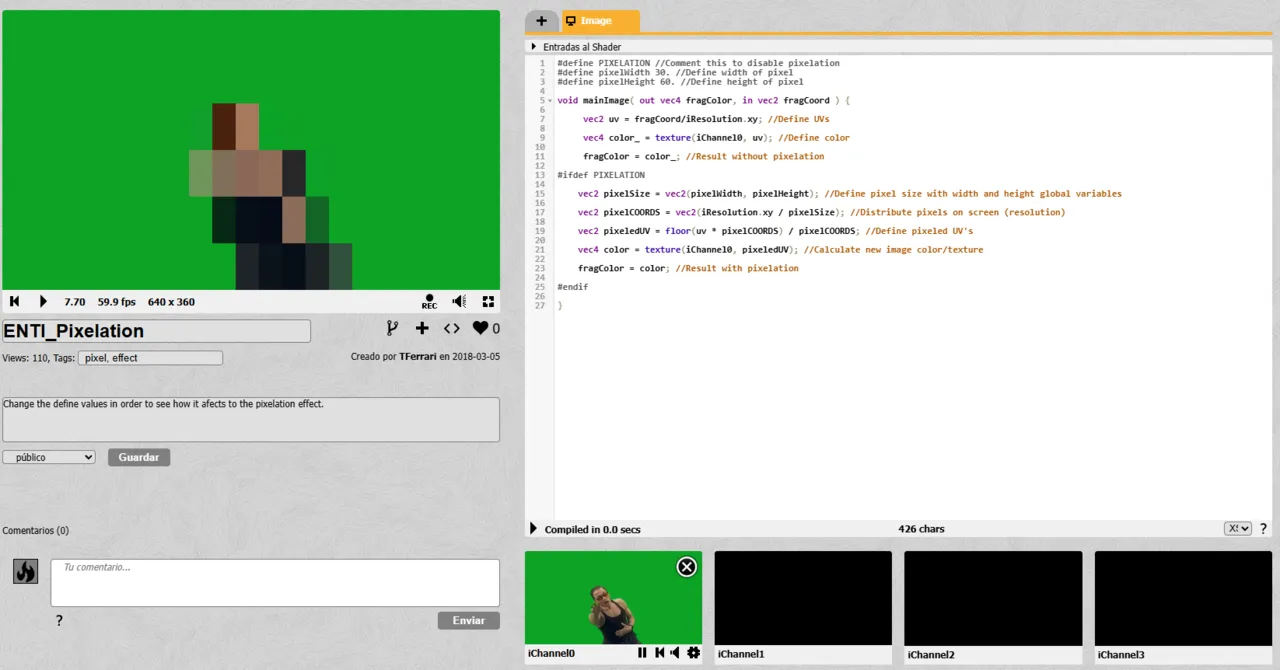Screen dimensions: 1280x670
Task: Fork this shader
Action: click(392, 328)
